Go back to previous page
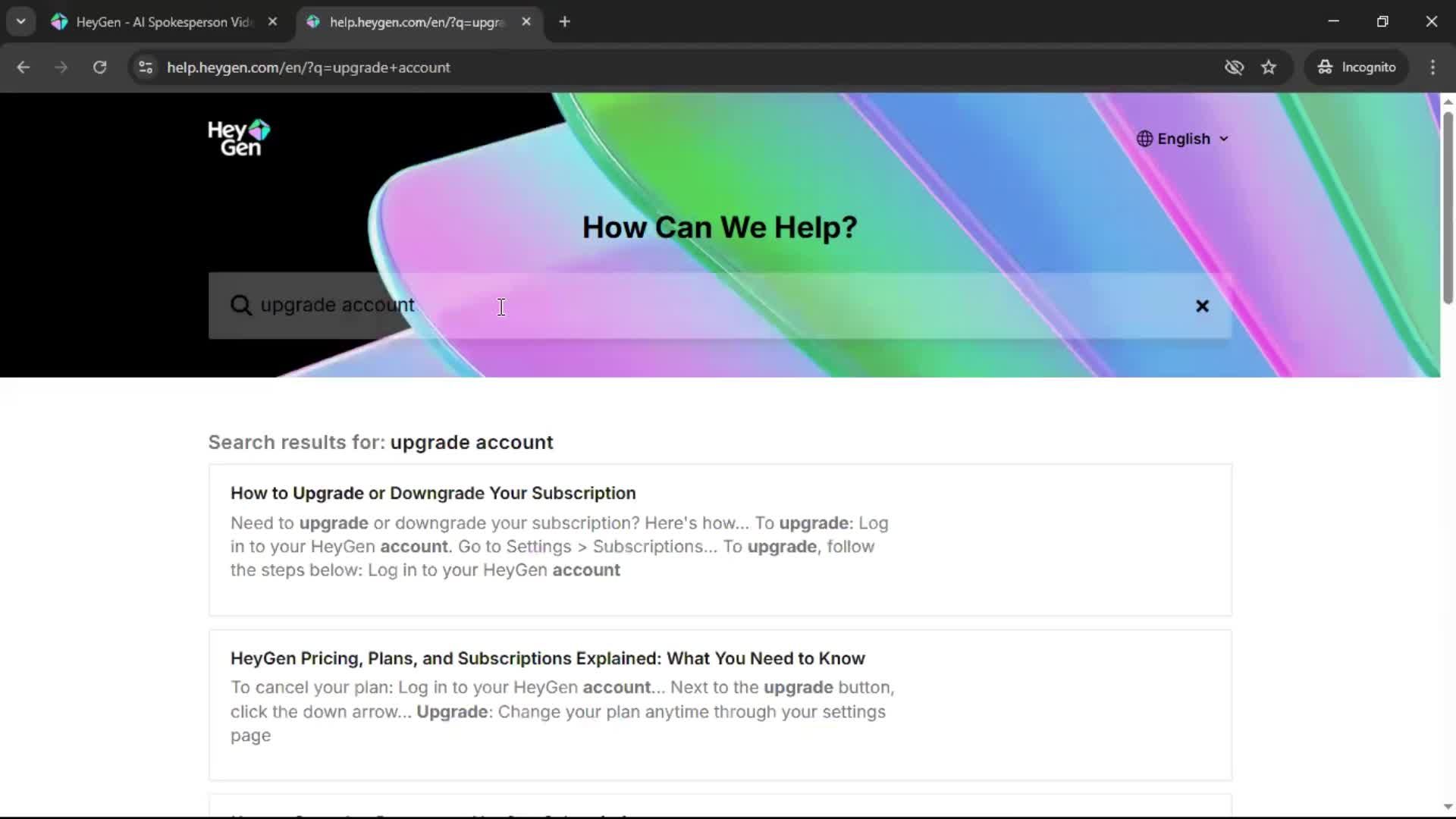The height and width of the screenshot is (819, 1456). (24, 67)
